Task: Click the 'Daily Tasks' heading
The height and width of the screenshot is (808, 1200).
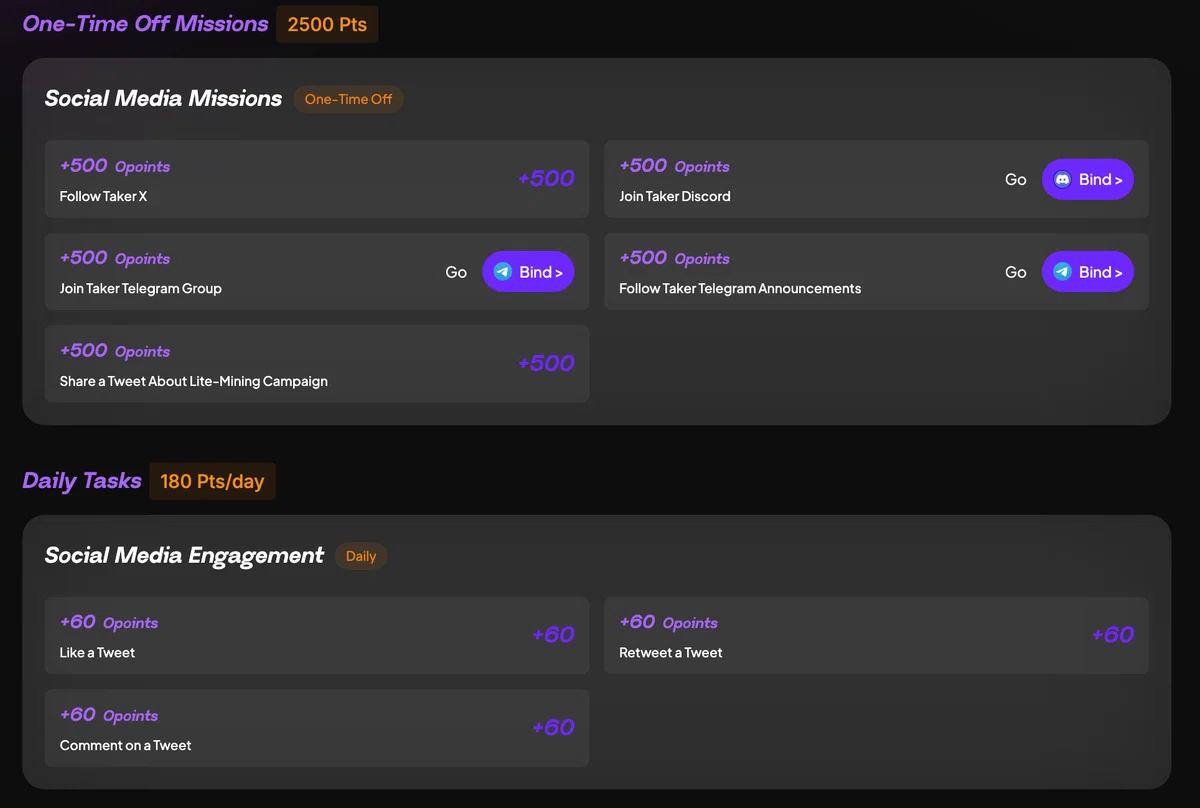Action: click(x=82, y=480)
